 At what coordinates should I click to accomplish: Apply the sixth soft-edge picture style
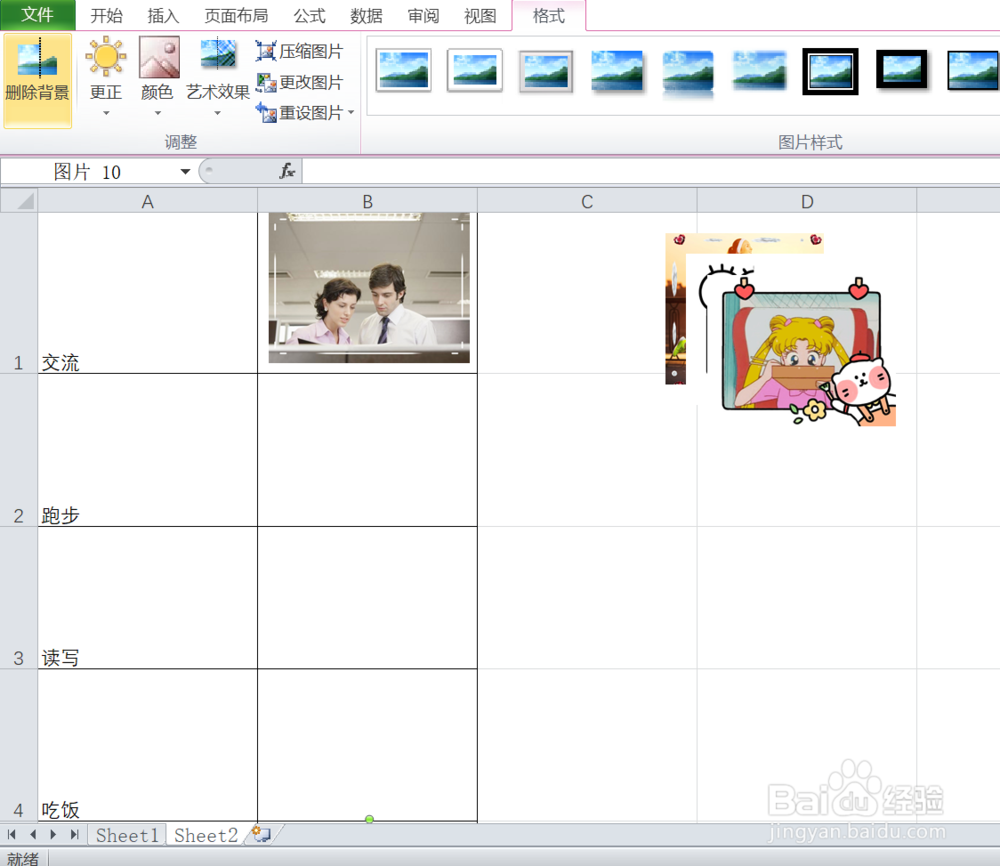pos(760,70)
